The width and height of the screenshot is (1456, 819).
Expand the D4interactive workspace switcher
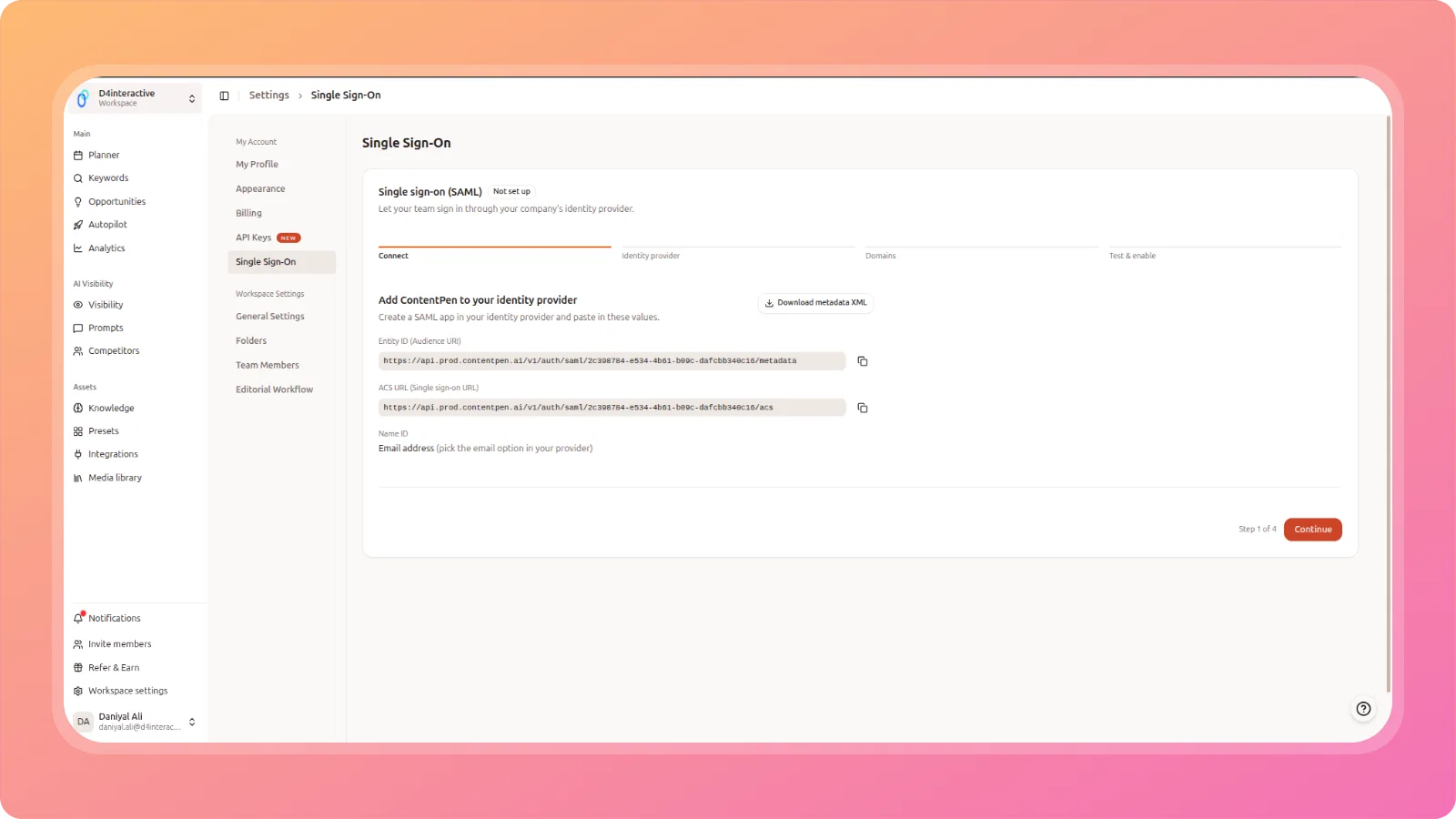click(x=136, y=97)
